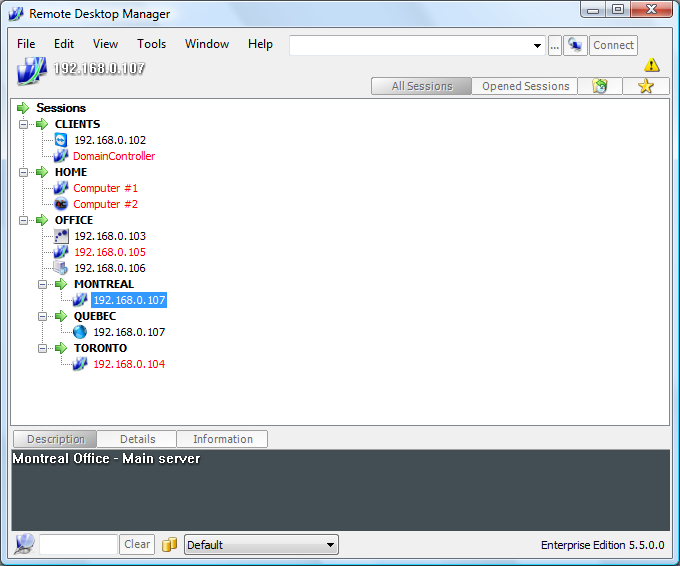680x566 pixels.
Task: Collapse the MONTREAL subgroup
Action: (x=42, y=285)
